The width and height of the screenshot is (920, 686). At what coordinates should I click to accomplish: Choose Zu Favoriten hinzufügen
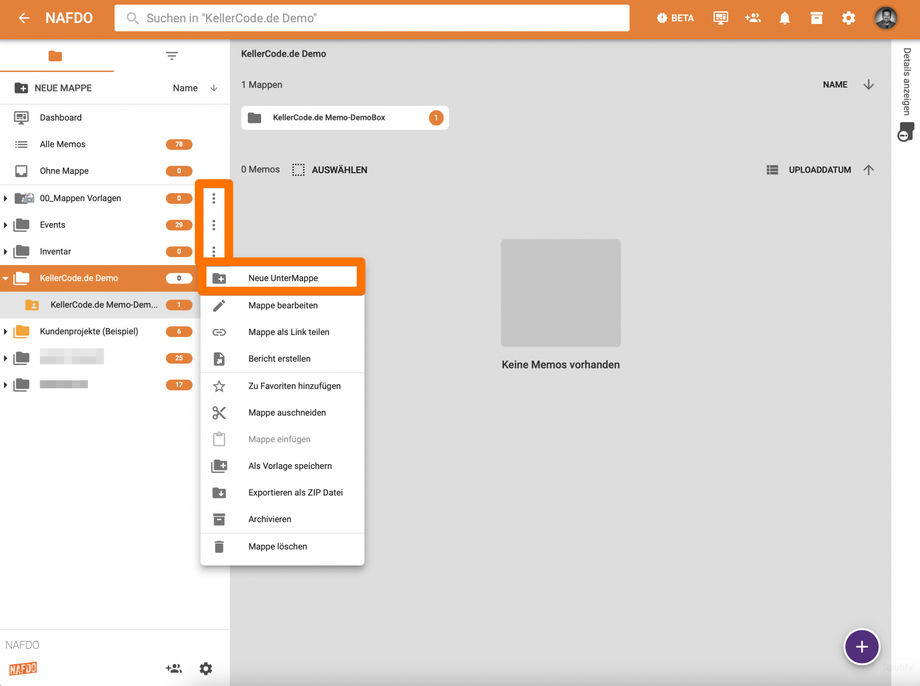(282, 386)
